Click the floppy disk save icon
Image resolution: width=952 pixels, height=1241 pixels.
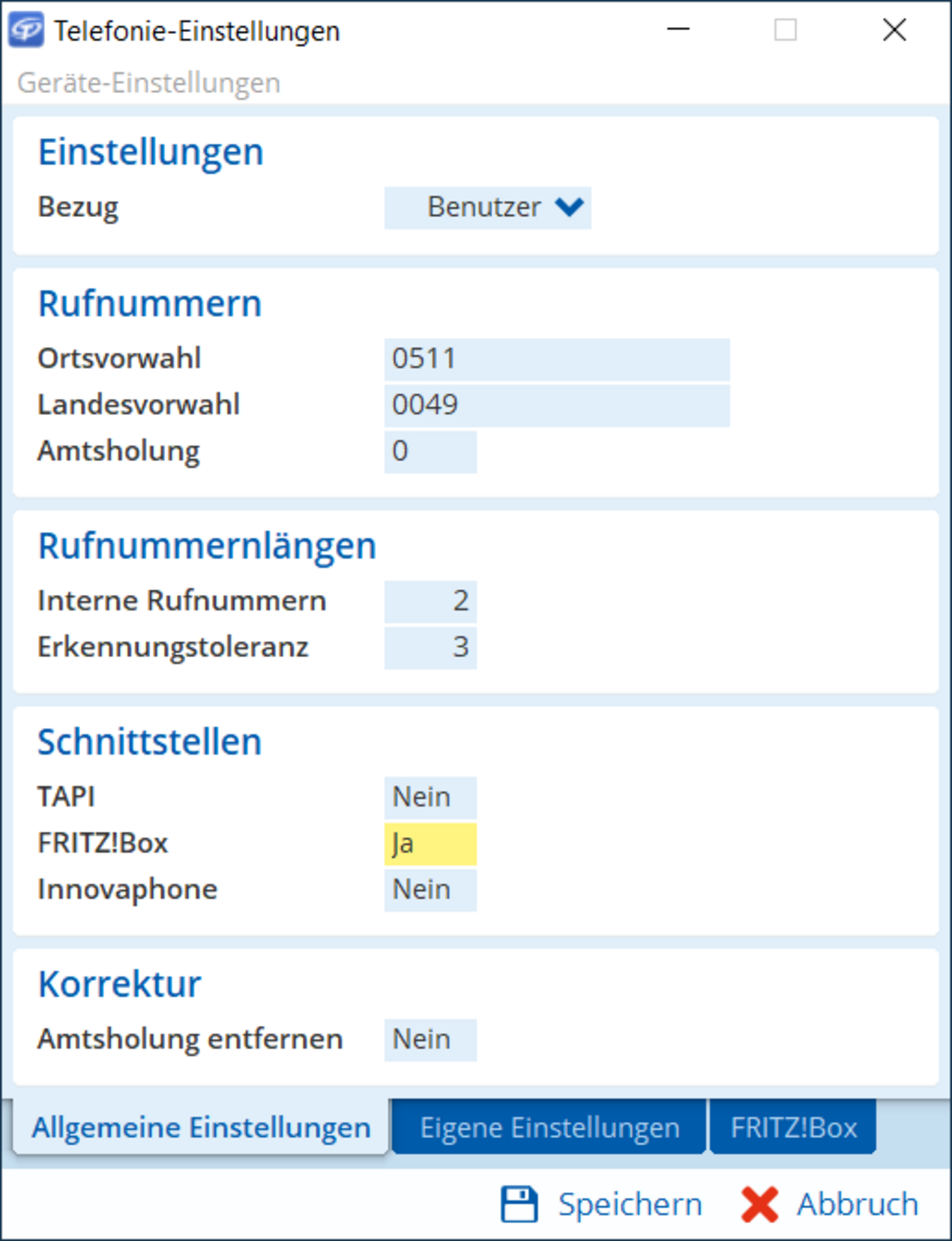[519, 1204]
